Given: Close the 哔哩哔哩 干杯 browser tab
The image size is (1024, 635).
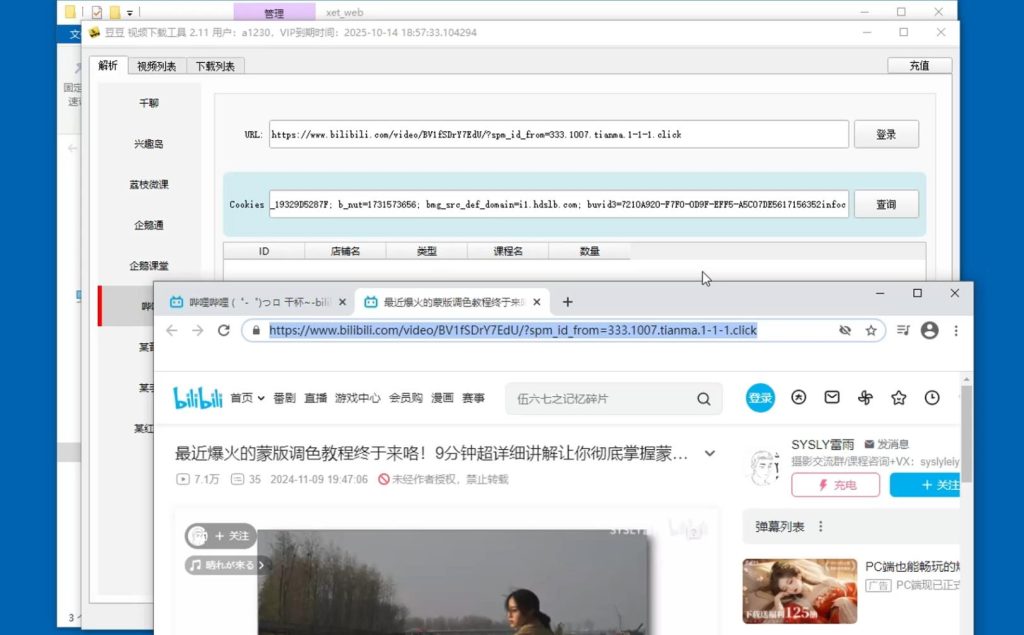Looking at the screenshot, I should click(x=342, y=302).
